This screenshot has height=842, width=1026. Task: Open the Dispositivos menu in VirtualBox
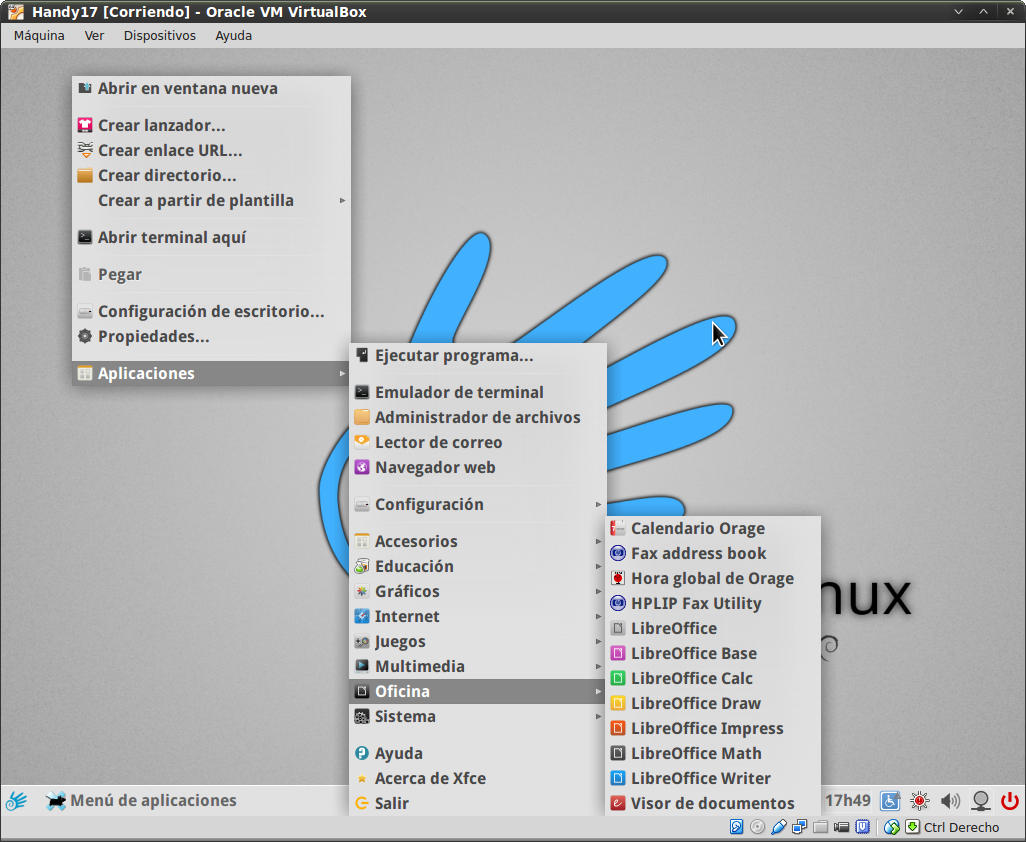point(159,35)
